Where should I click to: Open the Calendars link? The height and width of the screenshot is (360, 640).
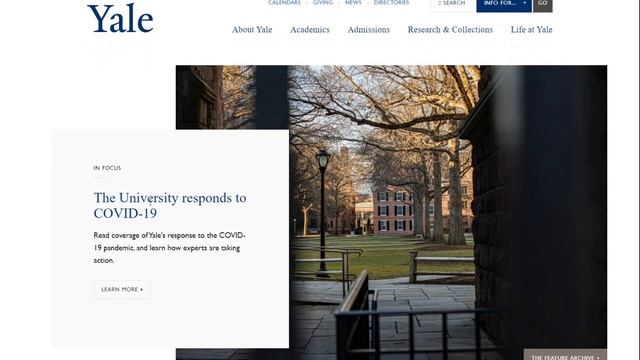tap(284, 2)
